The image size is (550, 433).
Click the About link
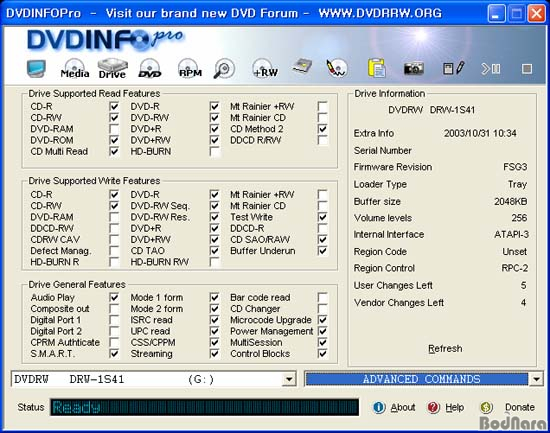(x=403, y=407)
